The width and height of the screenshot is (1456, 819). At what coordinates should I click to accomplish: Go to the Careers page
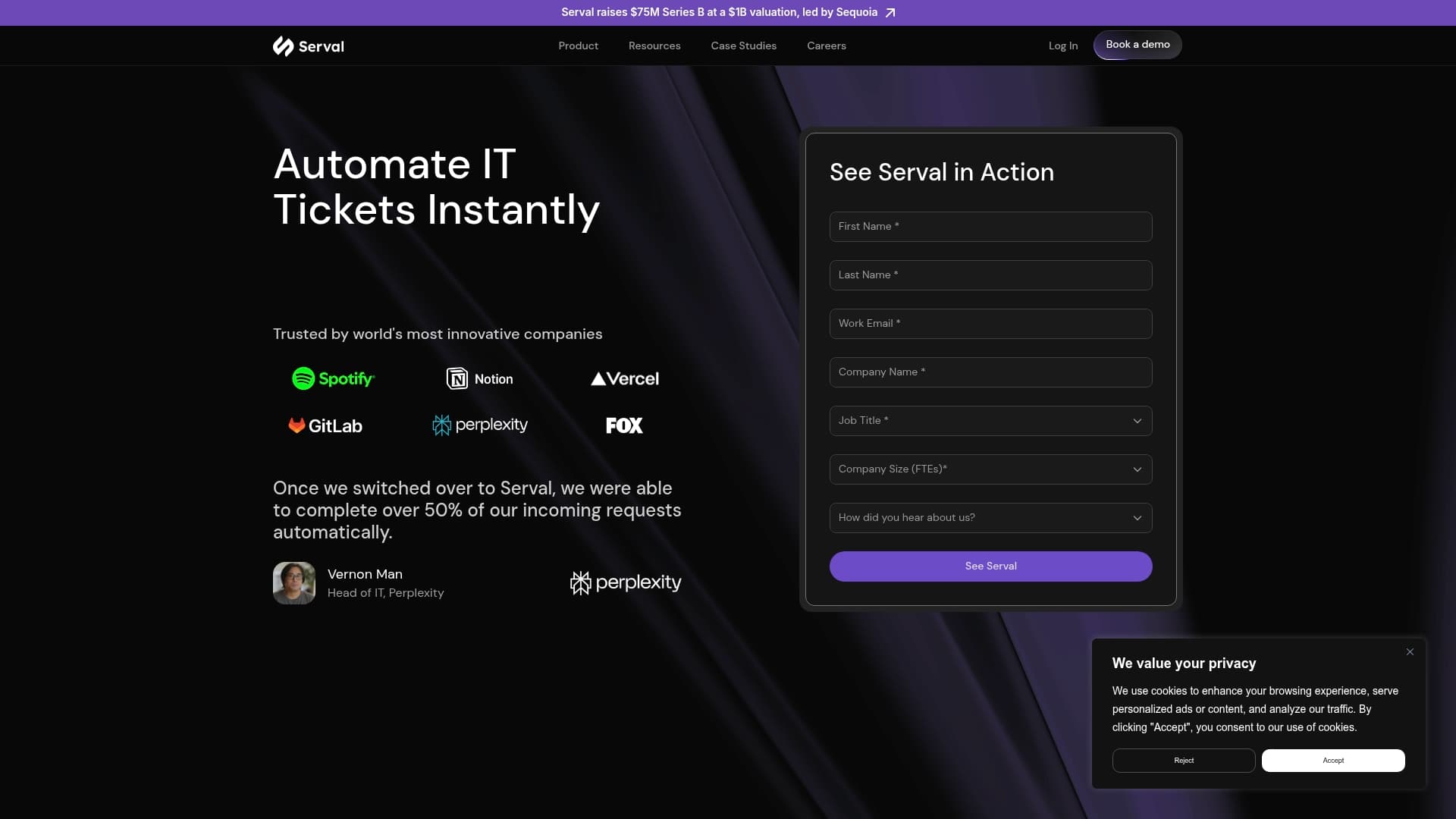(x=826, y=46)
